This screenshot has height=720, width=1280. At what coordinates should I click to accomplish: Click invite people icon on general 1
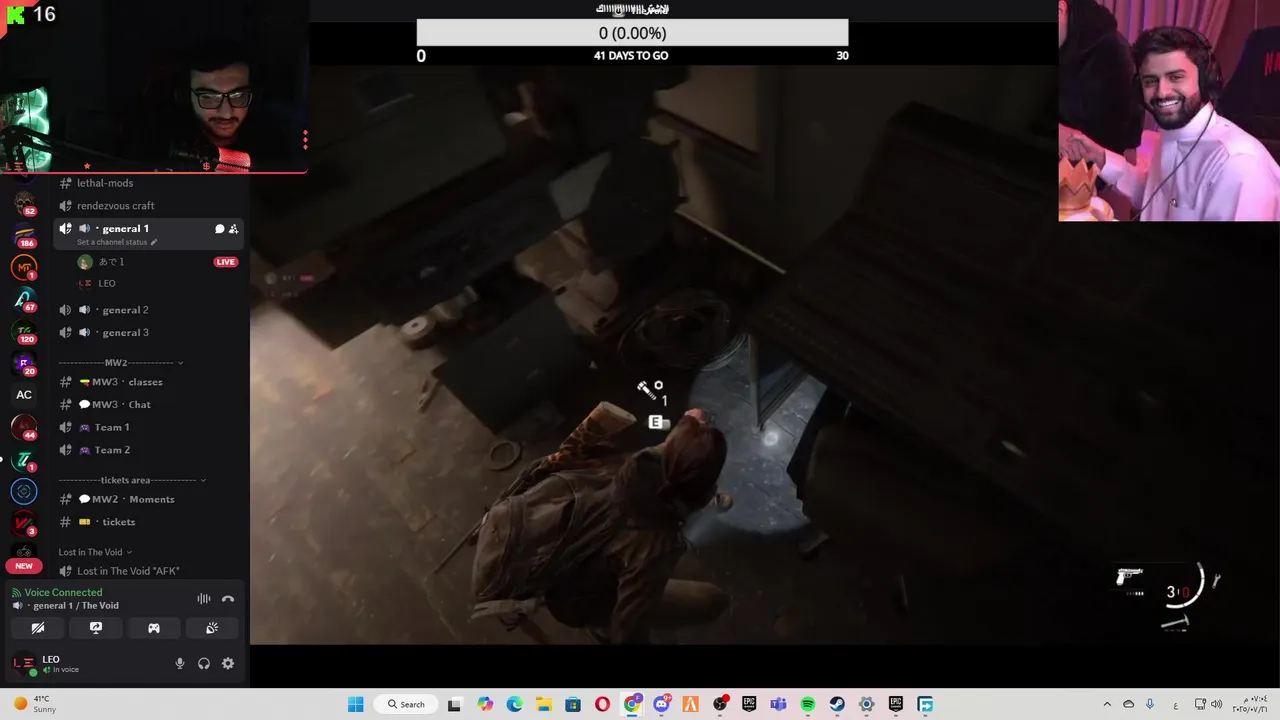tap(233, 229)
